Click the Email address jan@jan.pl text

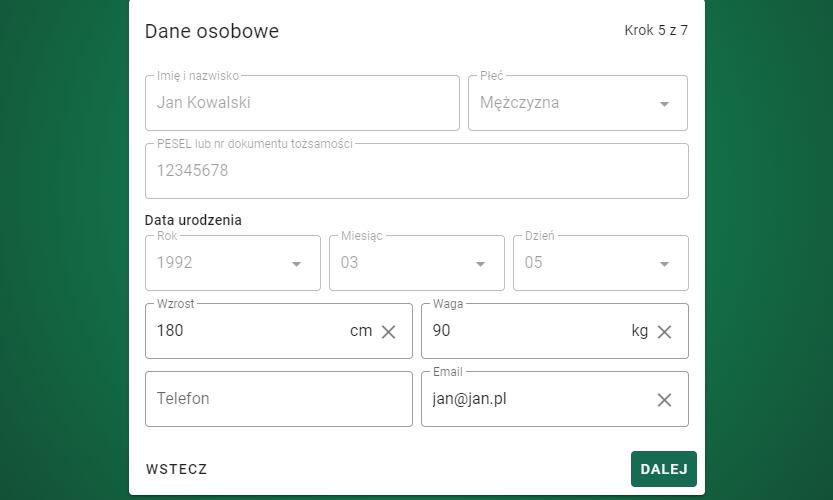coord(470,399)
